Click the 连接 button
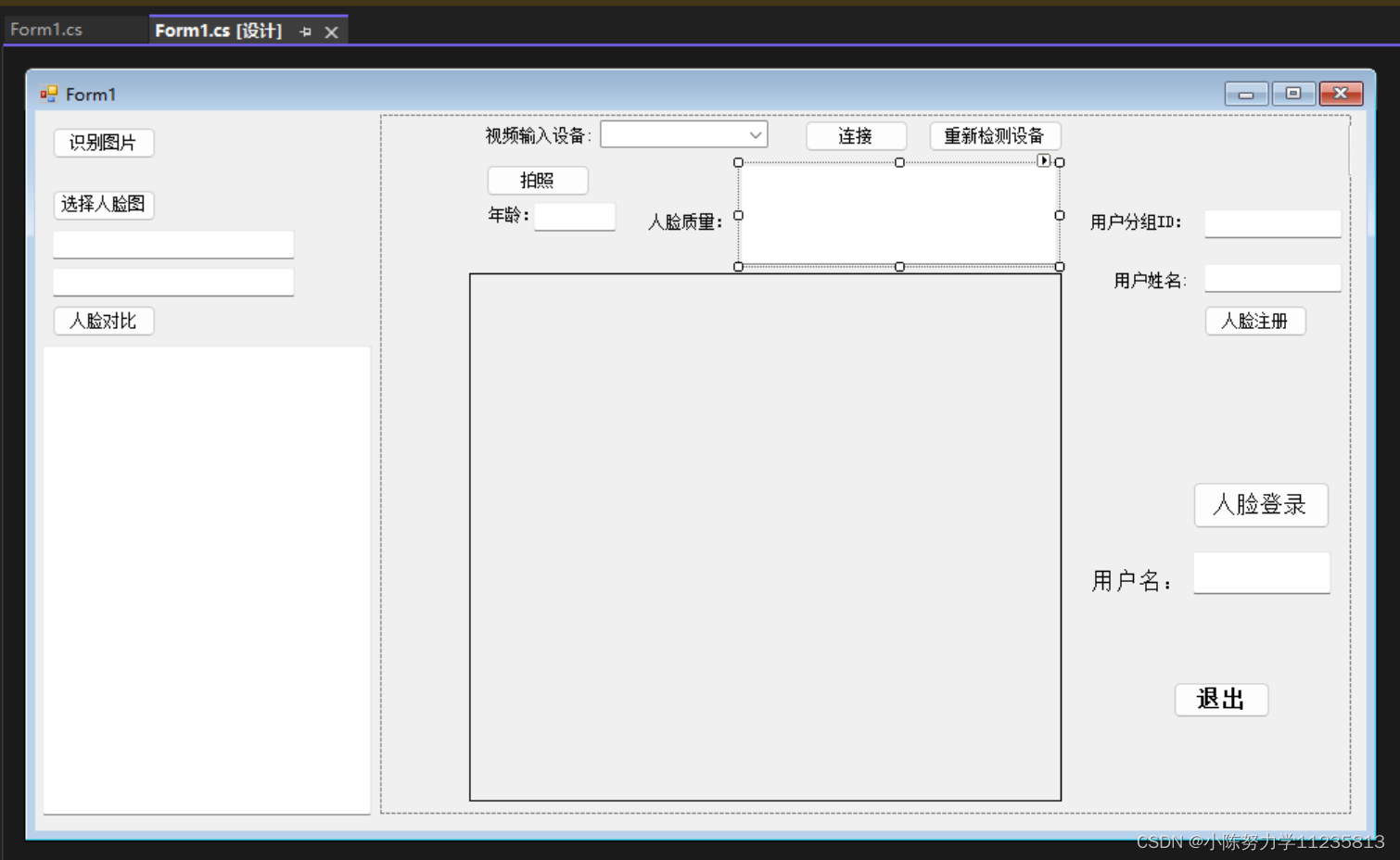Image resolution: width=1400 pixels, height=860 pixels. click(856, 136)
